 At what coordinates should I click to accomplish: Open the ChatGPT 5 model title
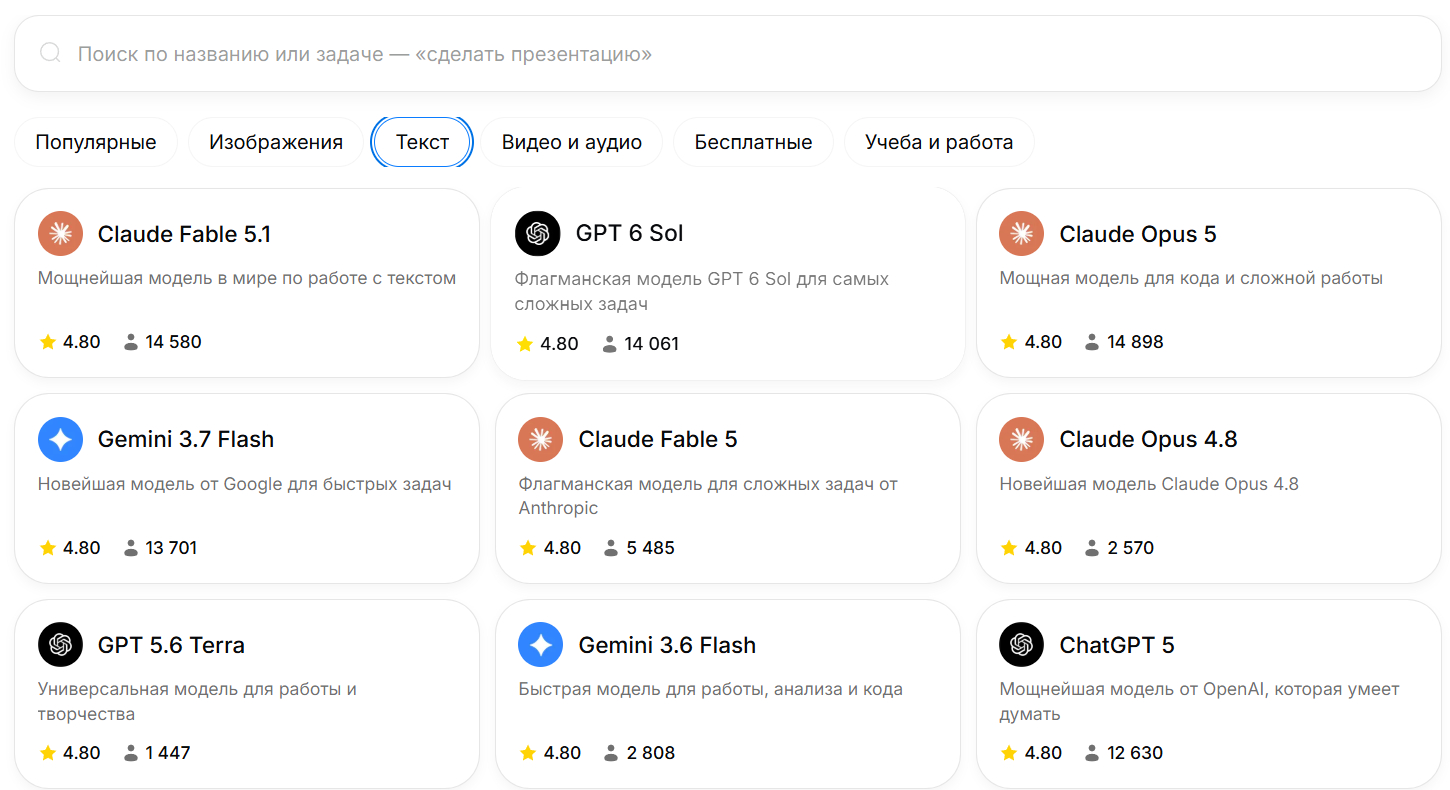tap(1117, 645)
